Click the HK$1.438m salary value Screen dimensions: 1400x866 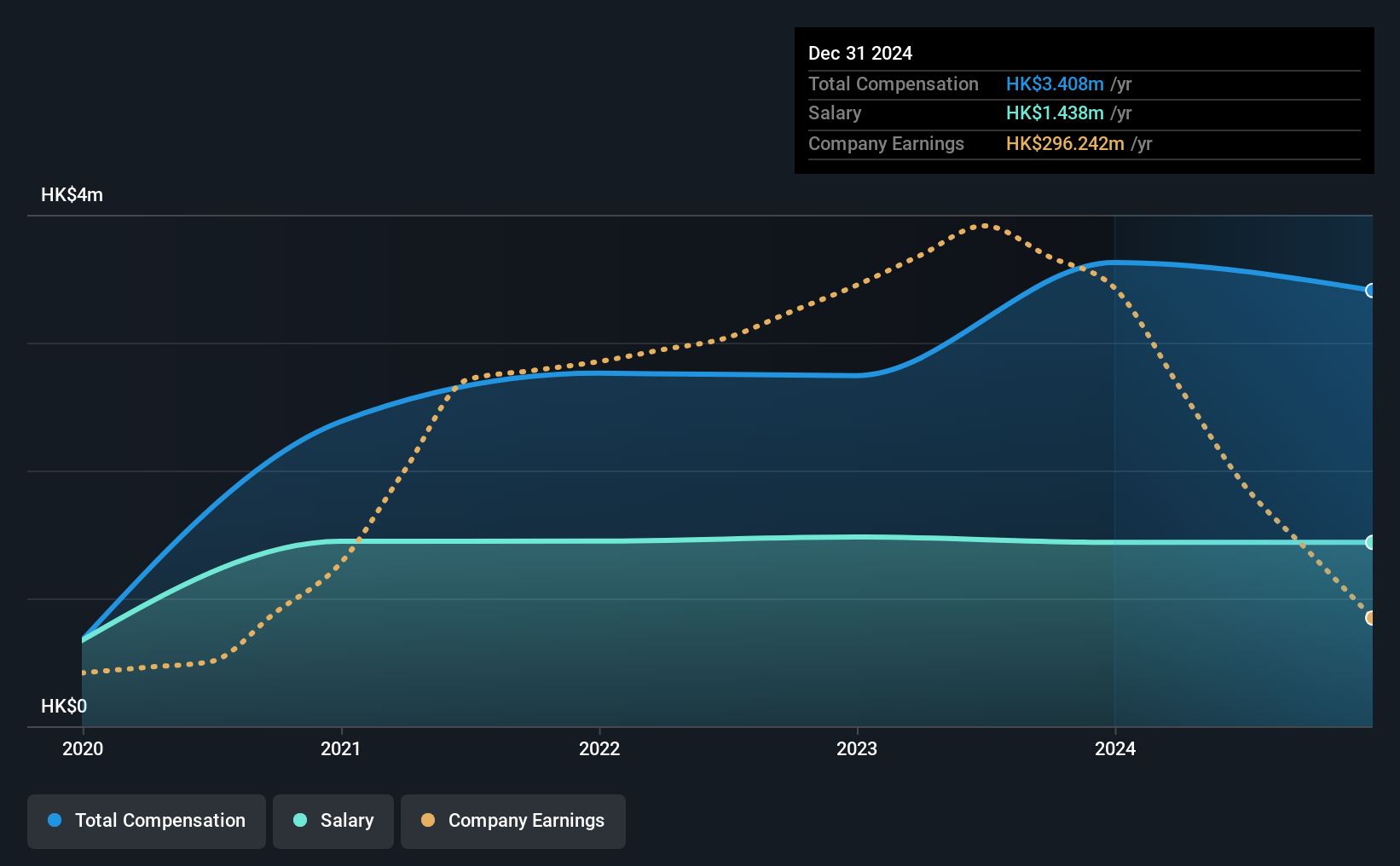(1055, 113)
